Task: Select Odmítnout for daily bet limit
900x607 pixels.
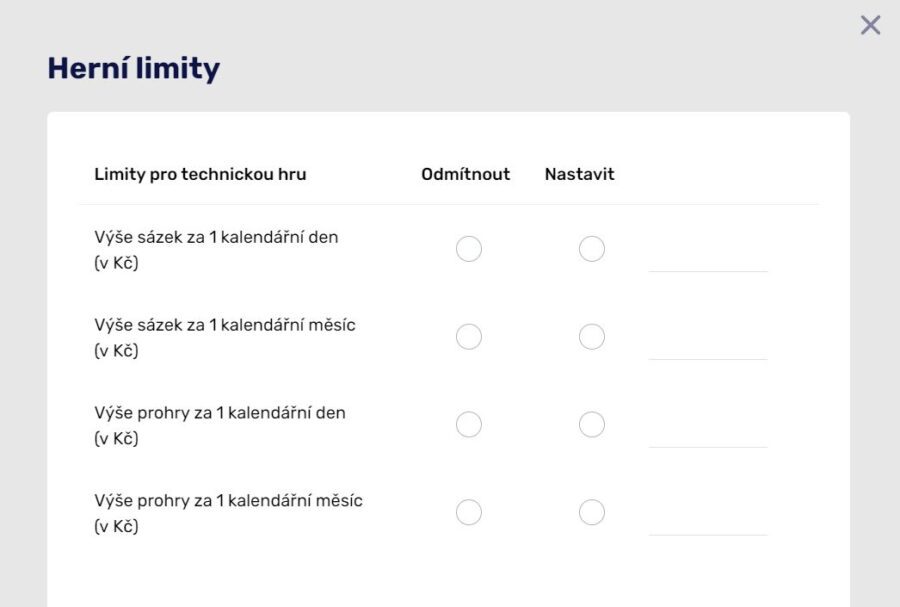Action: [469, 249]
